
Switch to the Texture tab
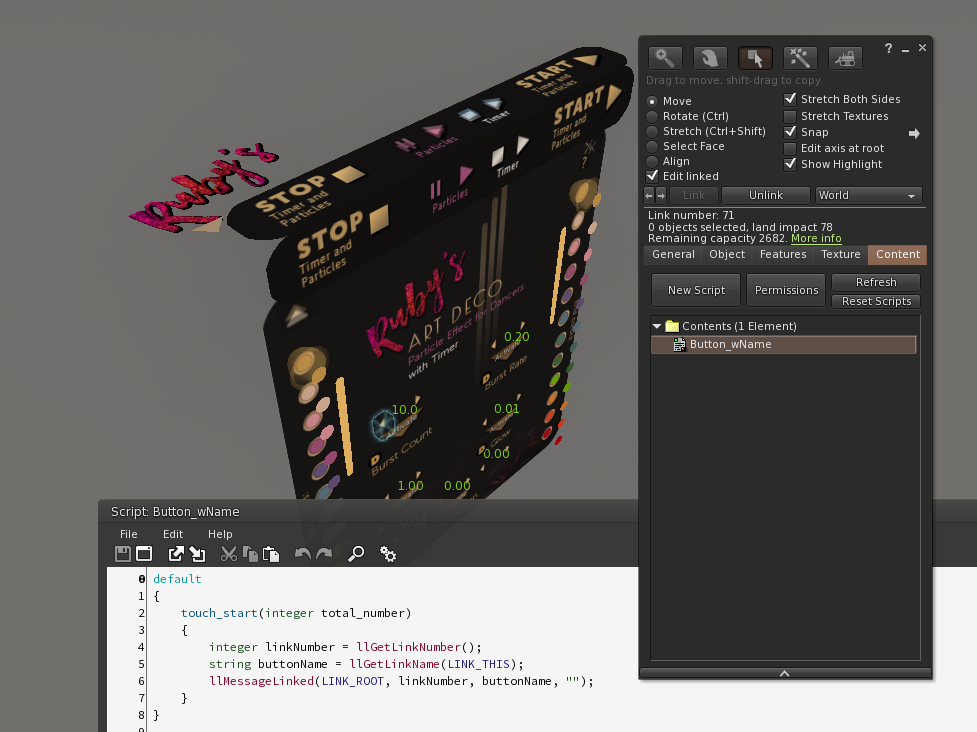click(x=840, y=255)
